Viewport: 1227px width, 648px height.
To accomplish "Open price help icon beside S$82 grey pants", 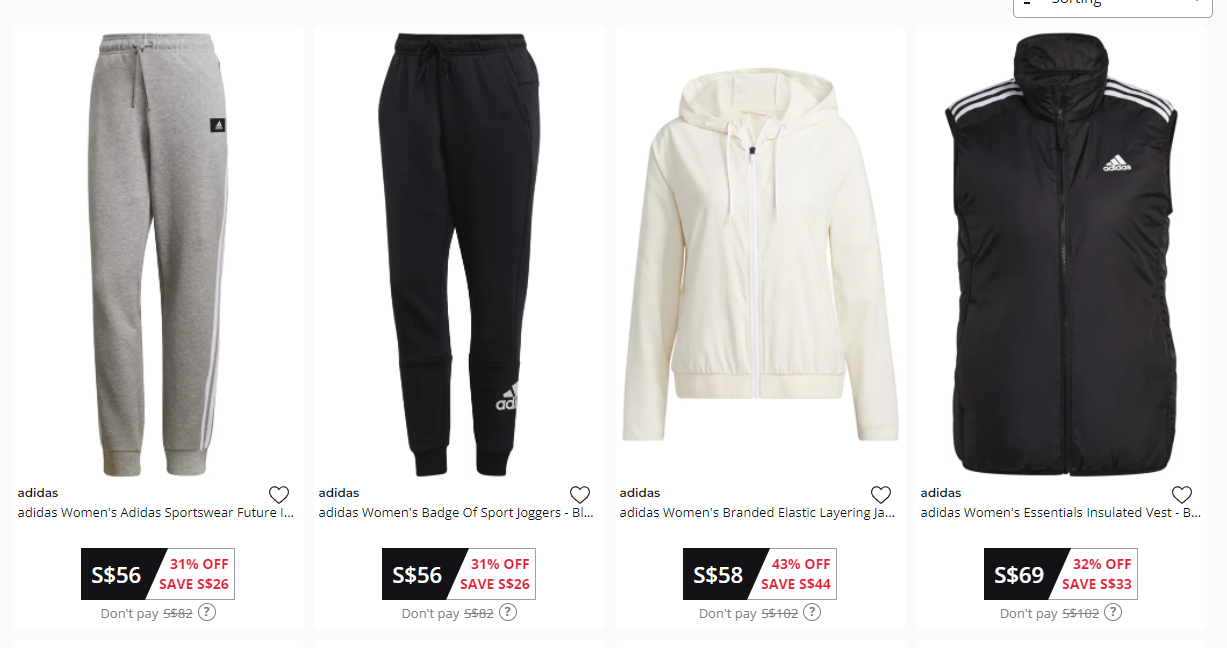I will pyautogui.click(x=207, y=612).
